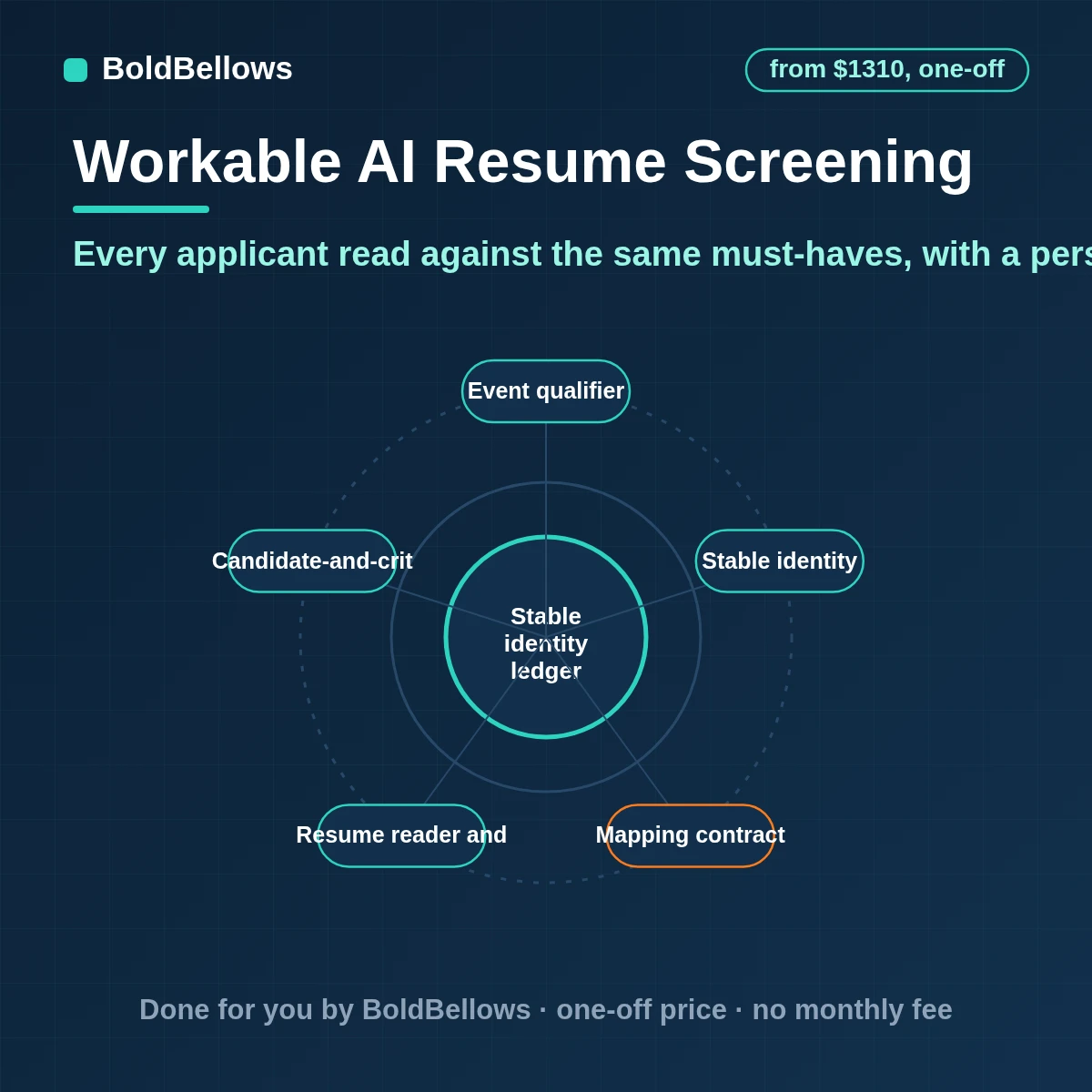Select the 'Candidate-and-crit' node
1092x1092 pixels.
[x=312, y=561]
